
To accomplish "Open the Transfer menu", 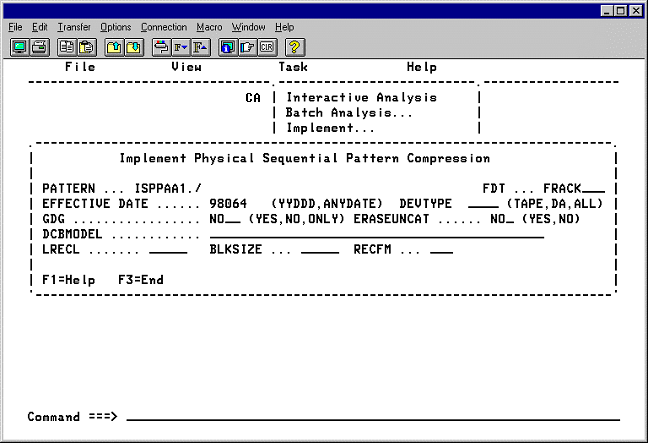I will pos(74,27).
